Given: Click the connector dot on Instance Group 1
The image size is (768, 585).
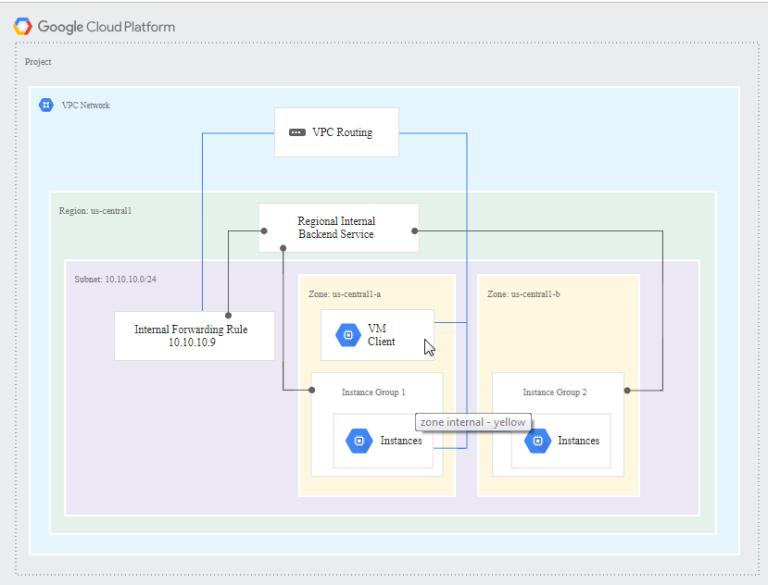Looking at the screenshot, I should point(312,390).
